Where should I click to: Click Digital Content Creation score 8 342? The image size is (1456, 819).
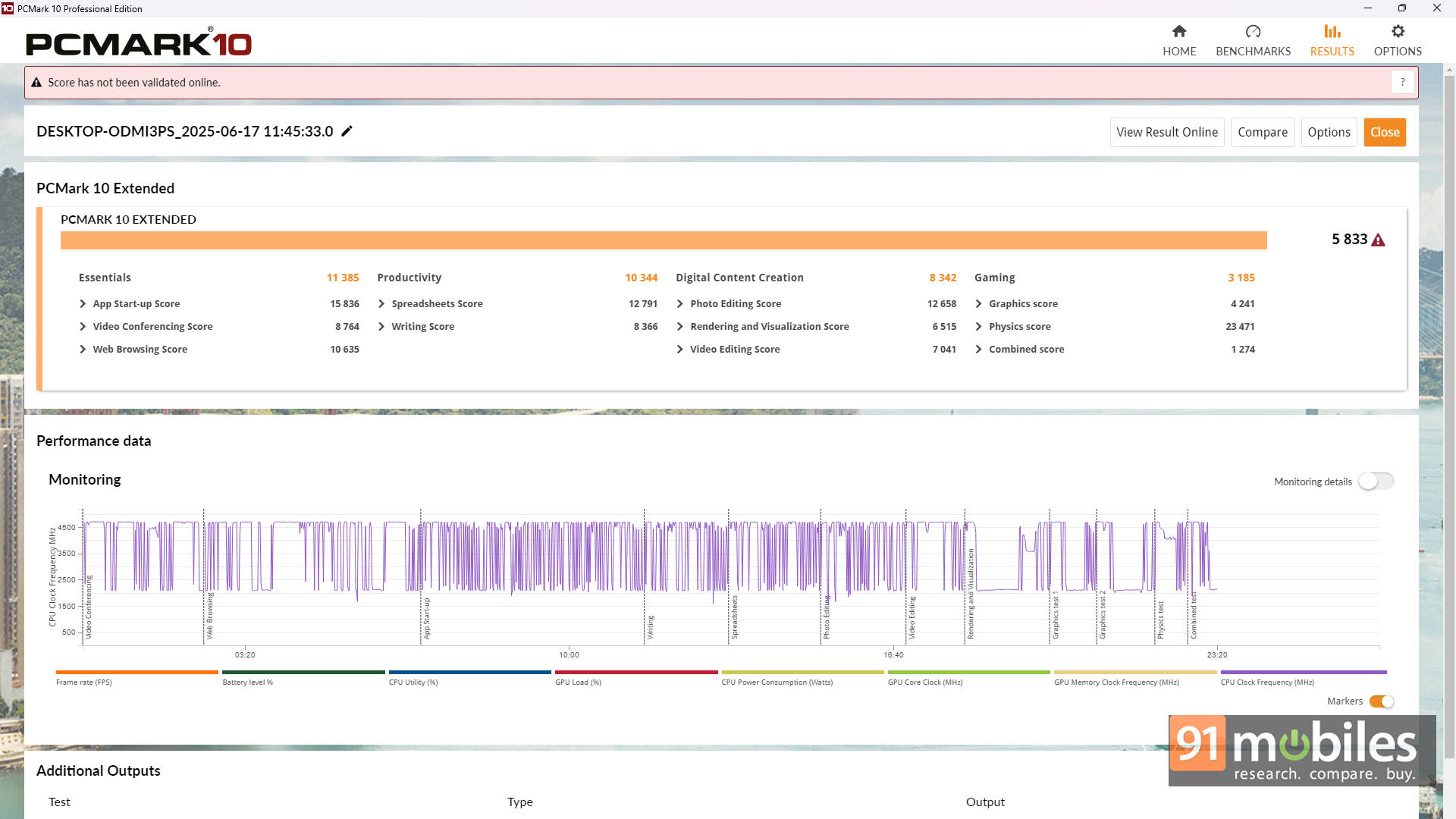[x=943, y=278]
